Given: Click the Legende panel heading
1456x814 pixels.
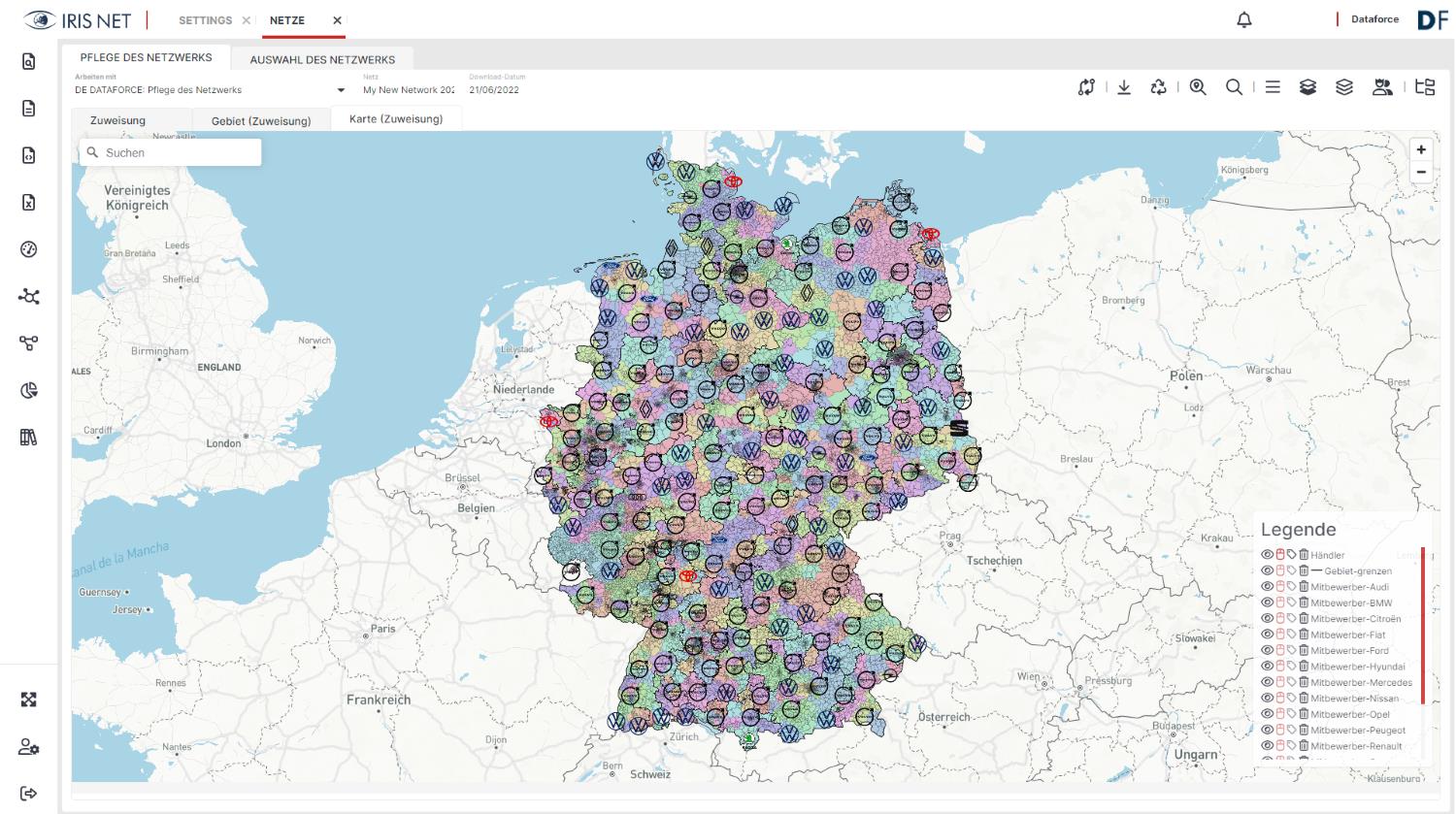Looking at the screenshot, I should 1298,530.
